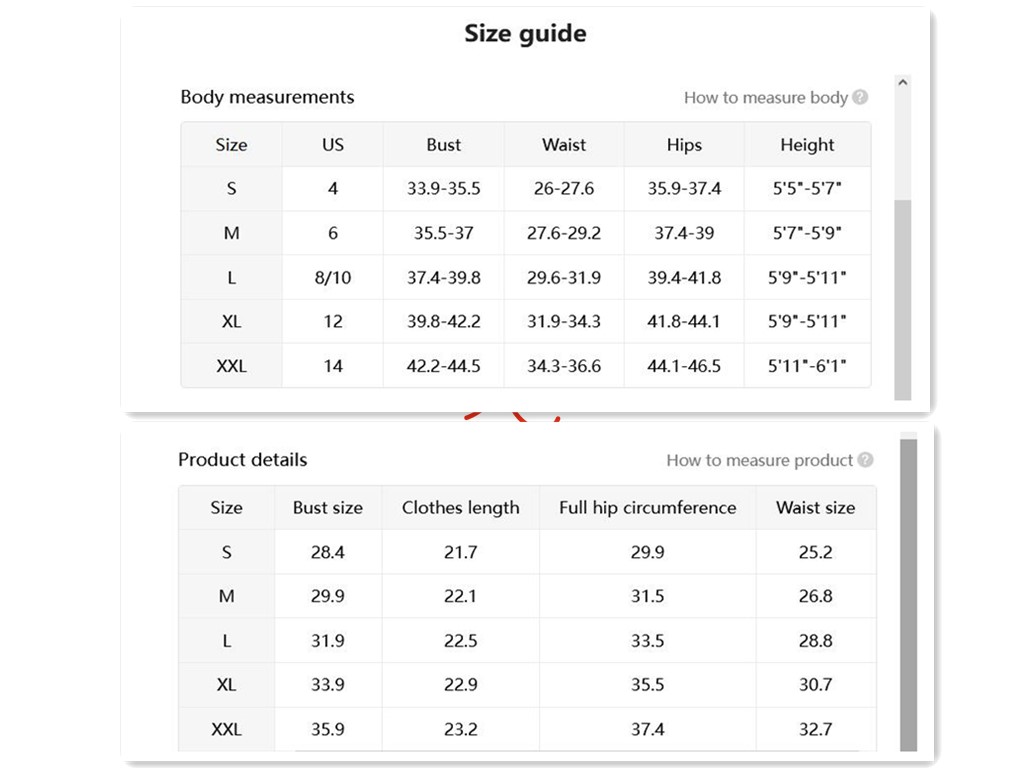Viewport: 1024px width, 768px height.
Task: Select the XXL row in body measurements
Action: pyautogui.click(x=231, y=366)
